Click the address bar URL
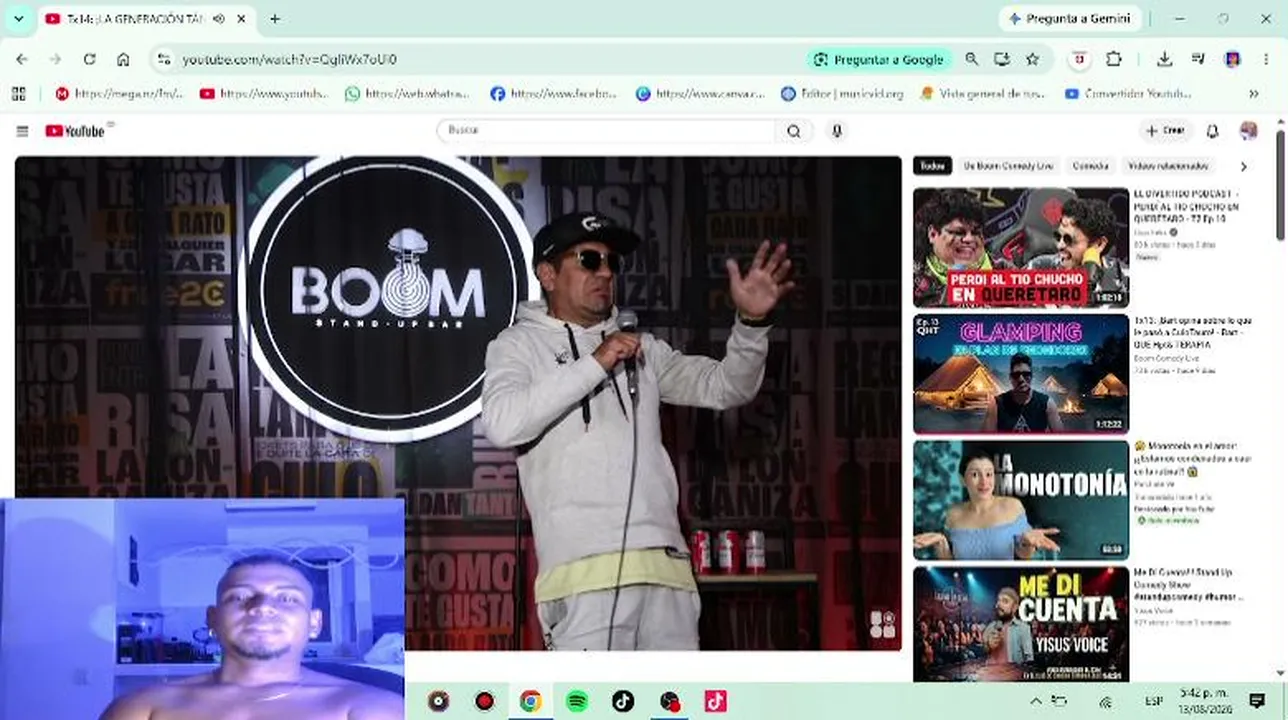 point(289,60)
